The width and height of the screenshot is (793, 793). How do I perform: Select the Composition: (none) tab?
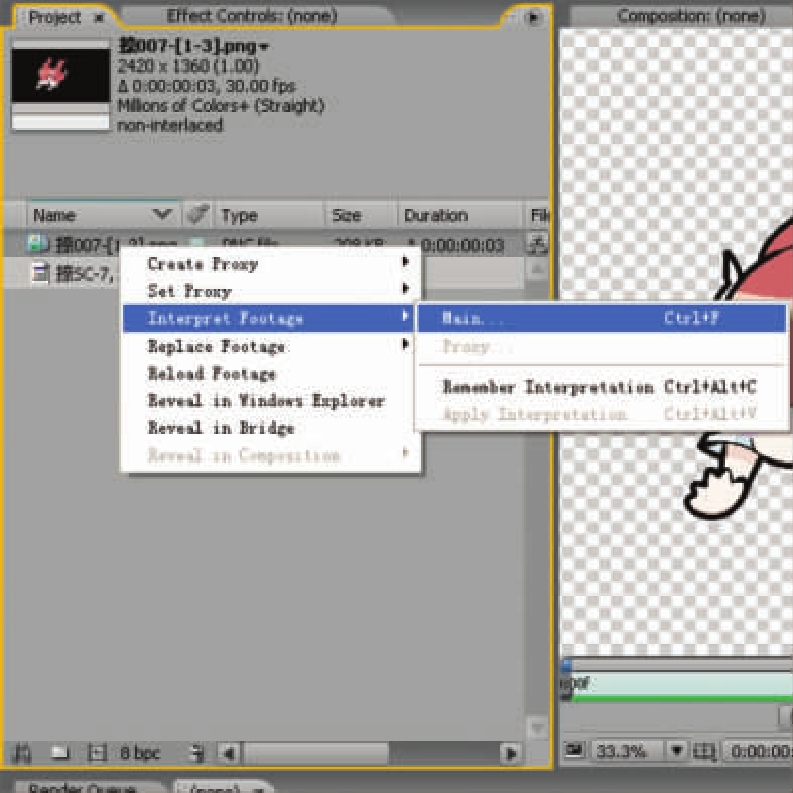tap(691, 16)
